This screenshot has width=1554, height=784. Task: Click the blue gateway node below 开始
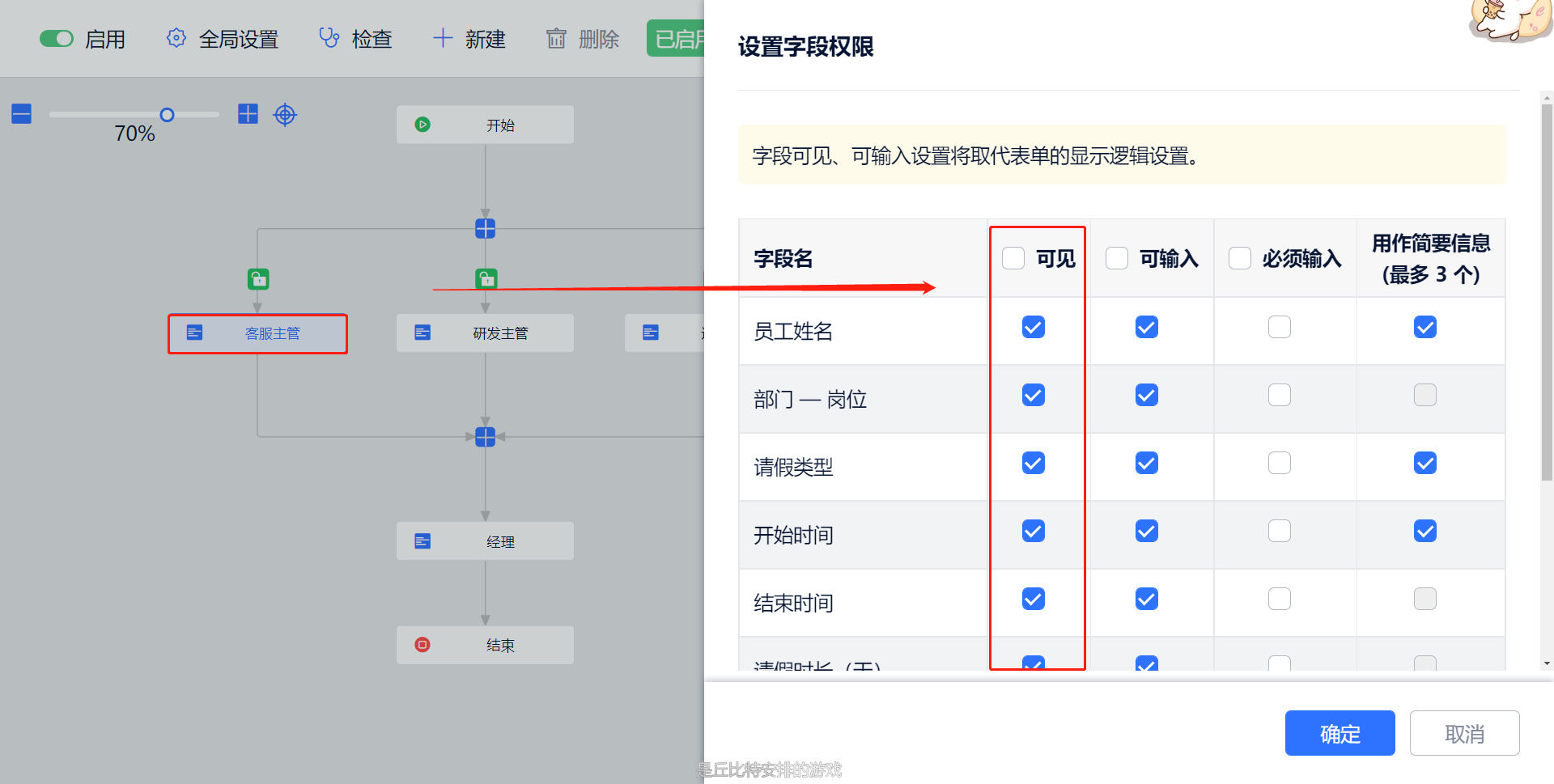(485, 229)
